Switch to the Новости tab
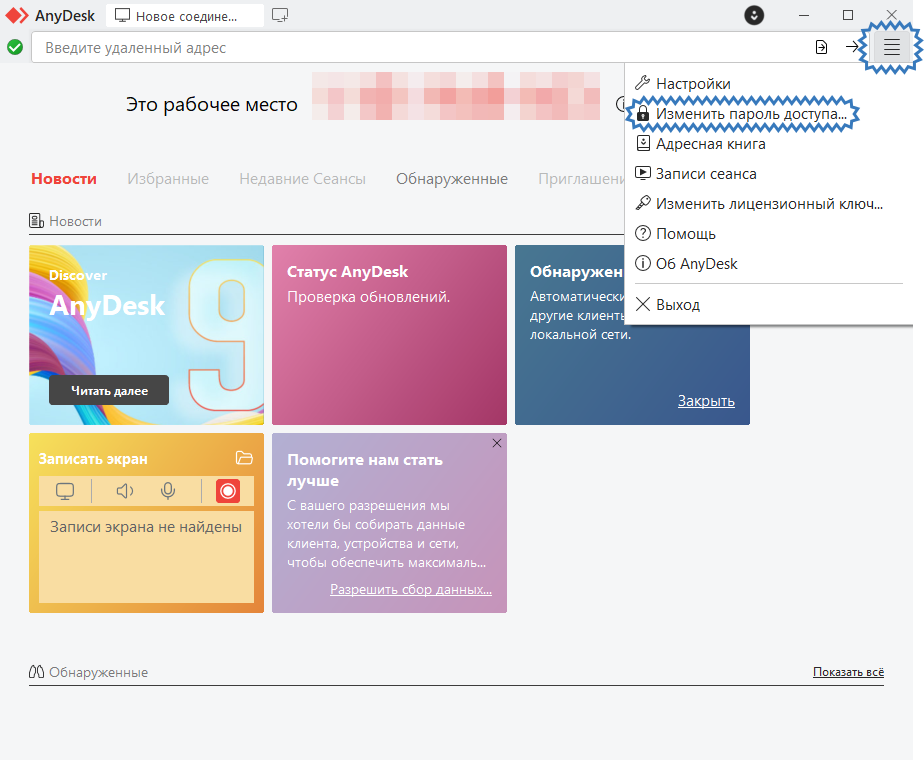 (x=64, y=179)
